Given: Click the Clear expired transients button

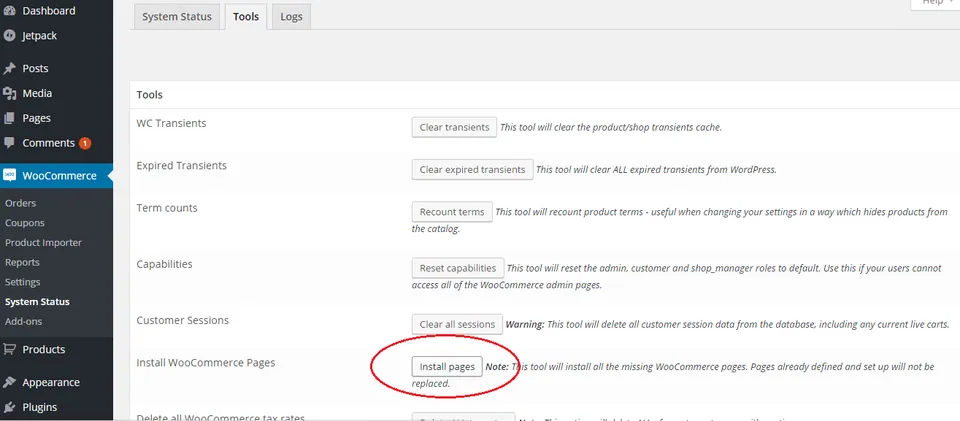Looking at the screenshot, I should pos(472,170).
